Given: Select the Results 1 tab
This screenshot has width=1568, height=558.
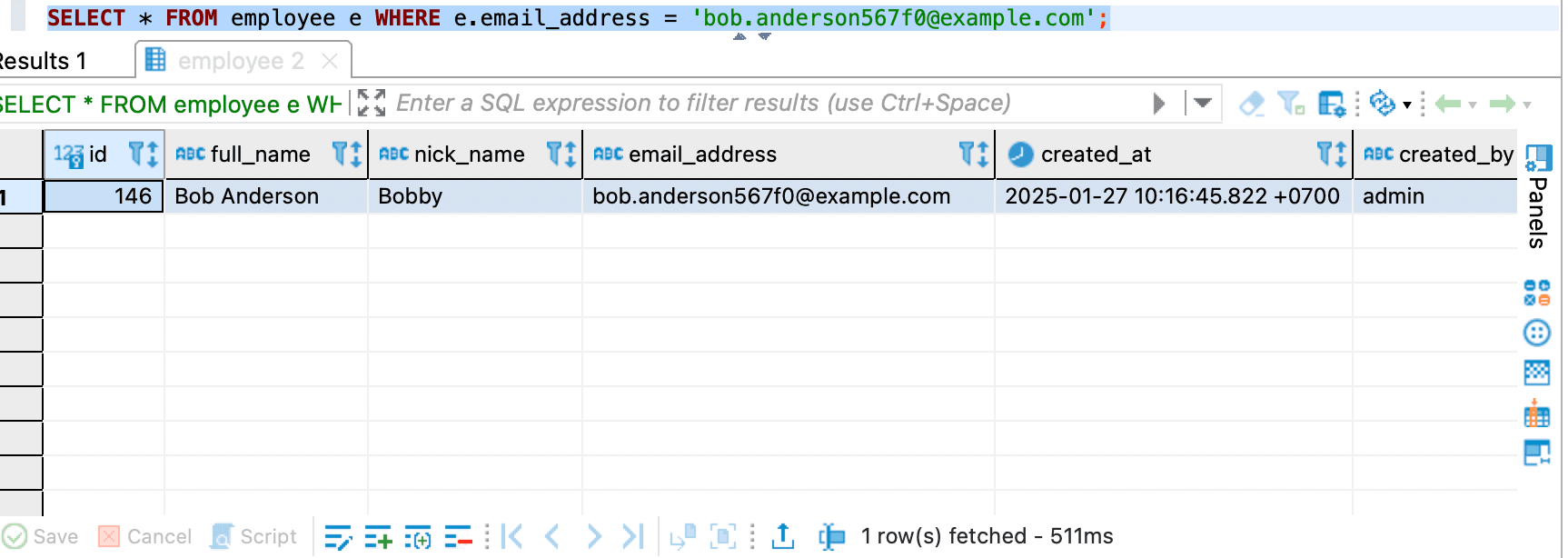Looking at the screenshot, I should coord(43,61).
